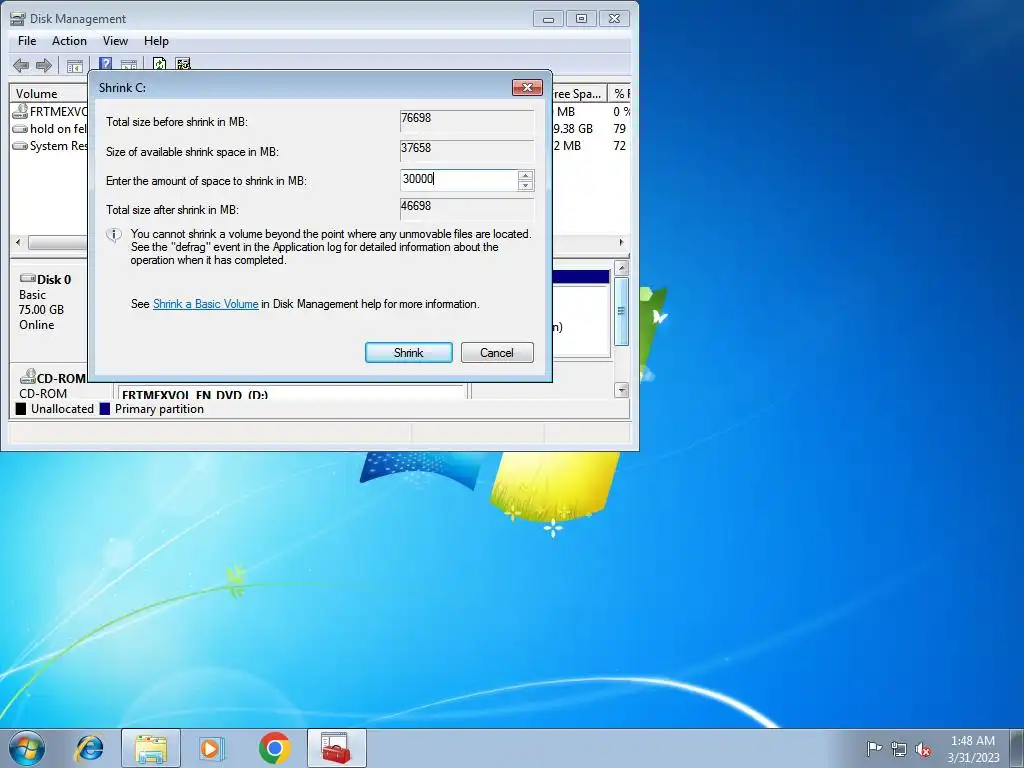Click the '75.00 GB' Disk 0 size text
Screen dimensions: 1024x768
[x=41, y=310]
